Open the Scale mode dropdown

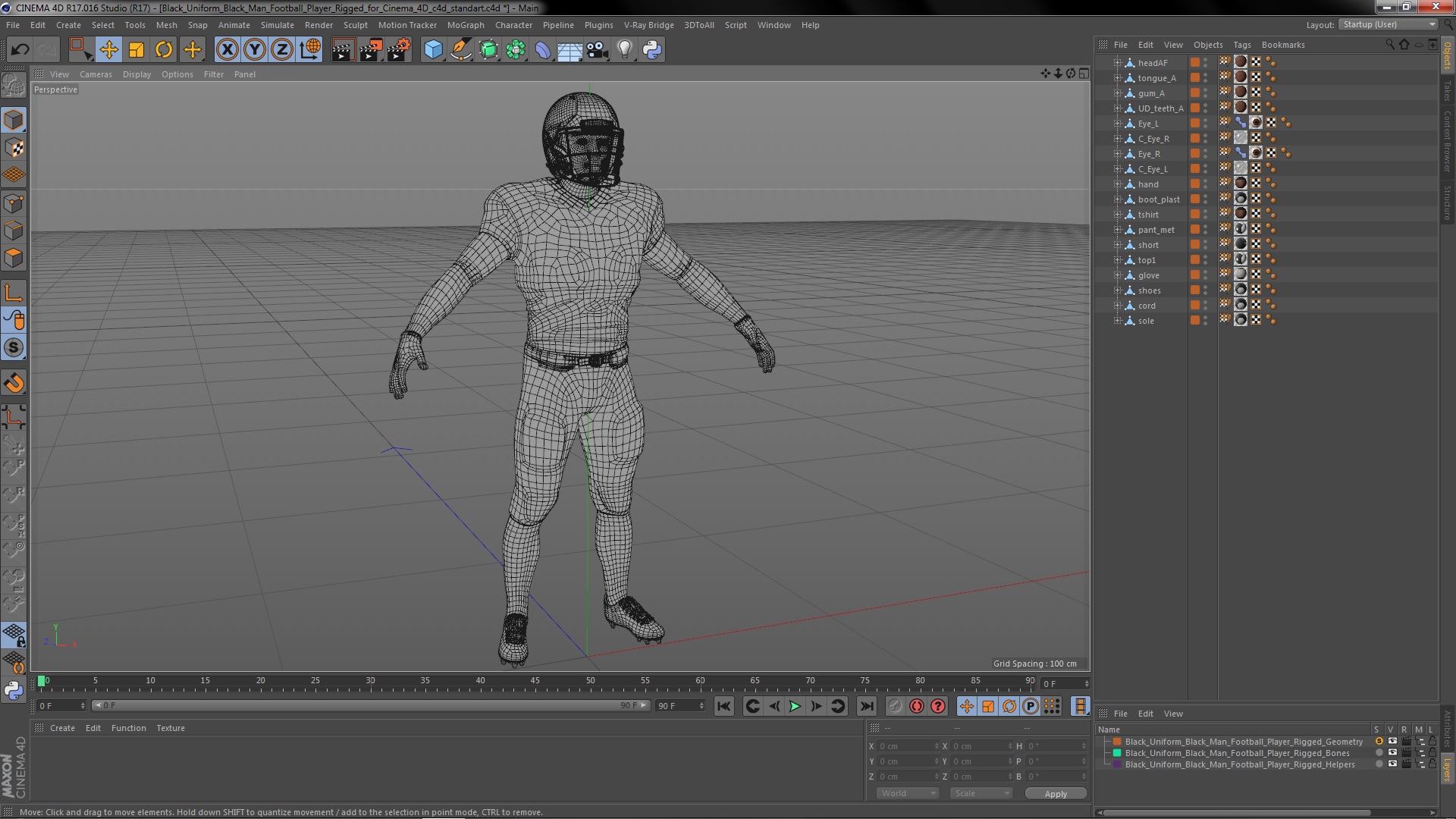(x=981, y=793)
